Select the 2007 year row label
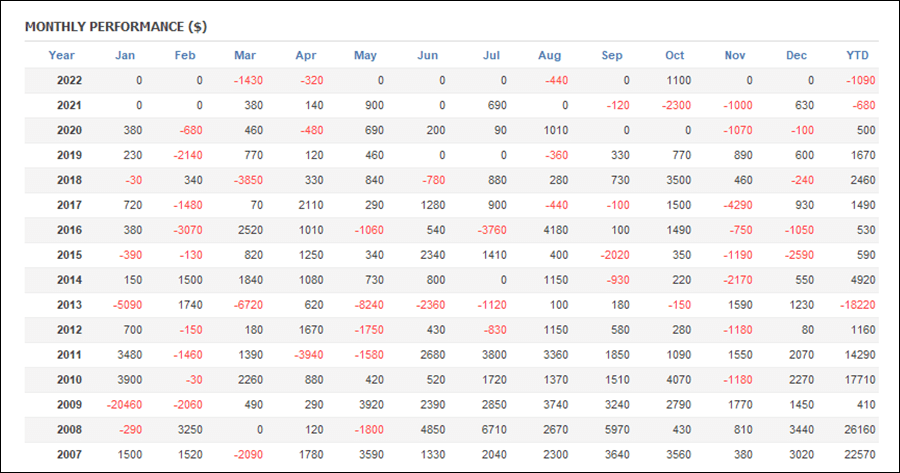This screenshot has width=900, height=473. [x=69, y=455]
